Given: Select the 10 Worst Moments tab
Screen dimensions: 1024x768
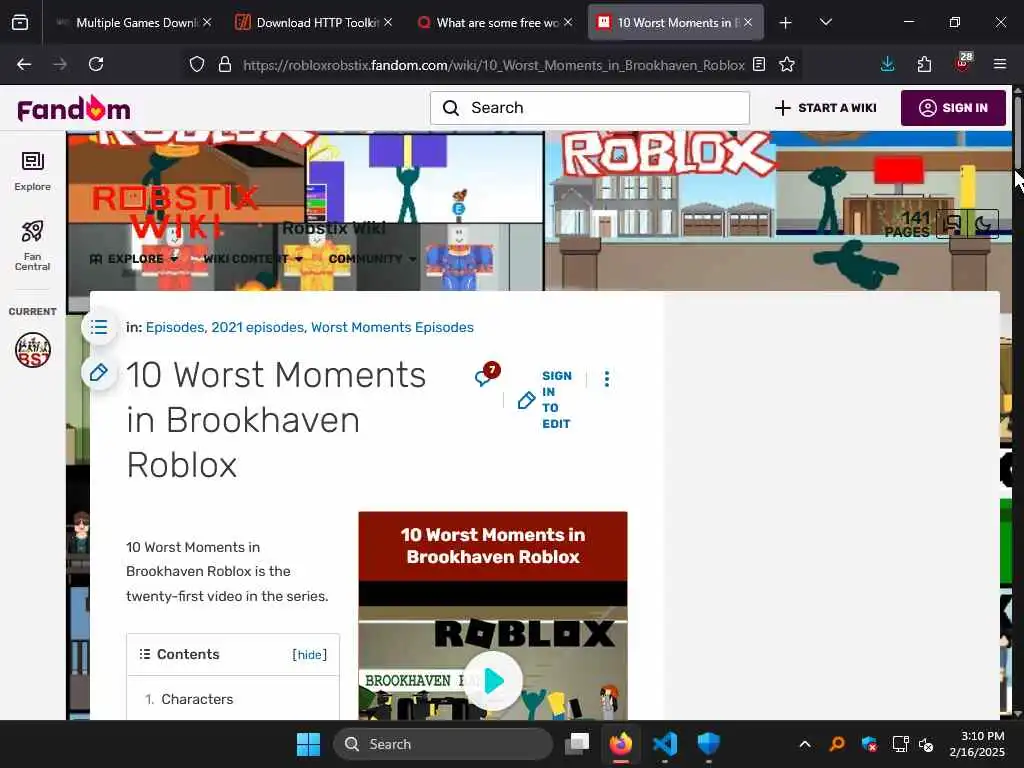Looking at the screenshot, I should point(675,23).
